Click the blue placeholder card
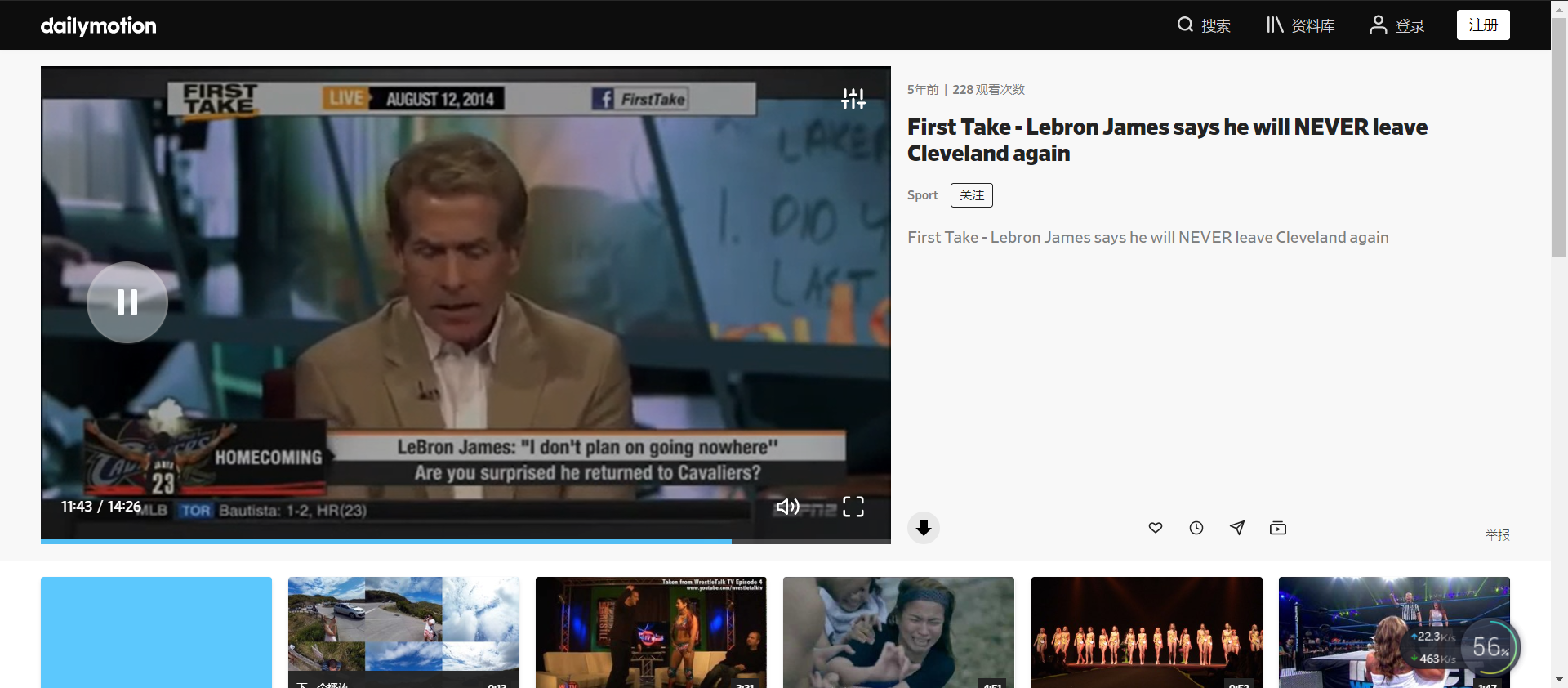The image size is (1568, 688). 156,632
